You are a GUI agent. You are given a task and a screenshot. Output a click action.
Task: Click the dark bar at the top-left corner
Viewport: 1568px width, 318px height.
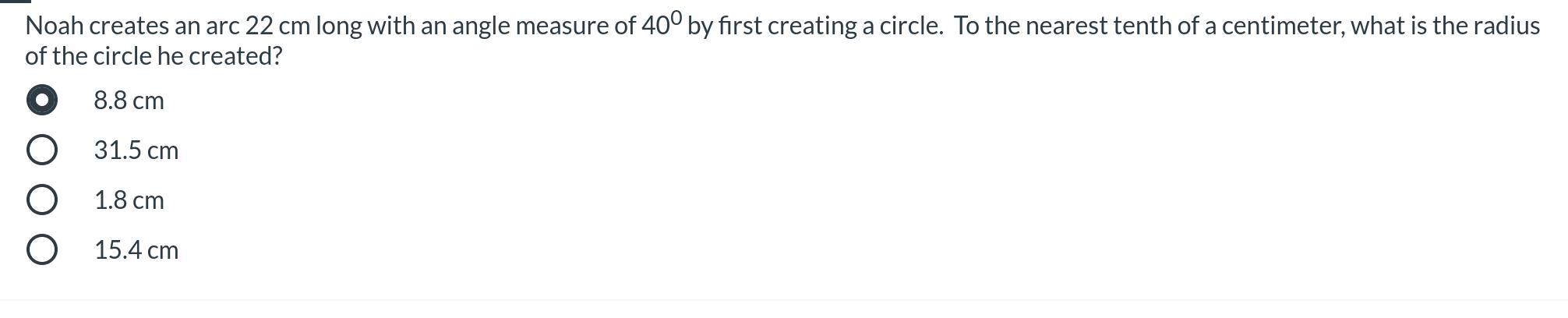click(15, 2)
